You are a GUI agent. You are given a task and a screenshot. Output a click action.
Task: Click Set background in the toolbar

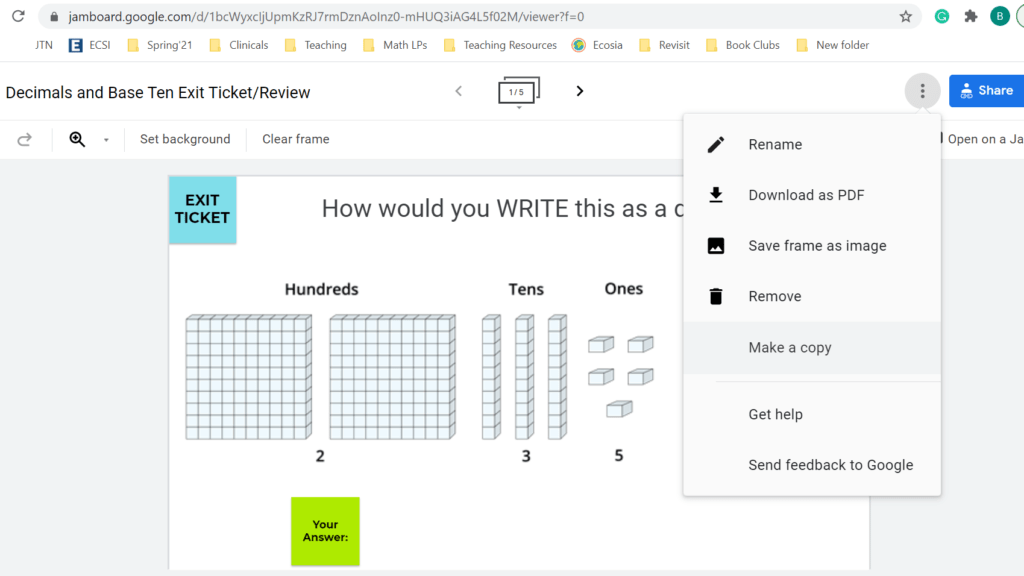tap(185, 139)
